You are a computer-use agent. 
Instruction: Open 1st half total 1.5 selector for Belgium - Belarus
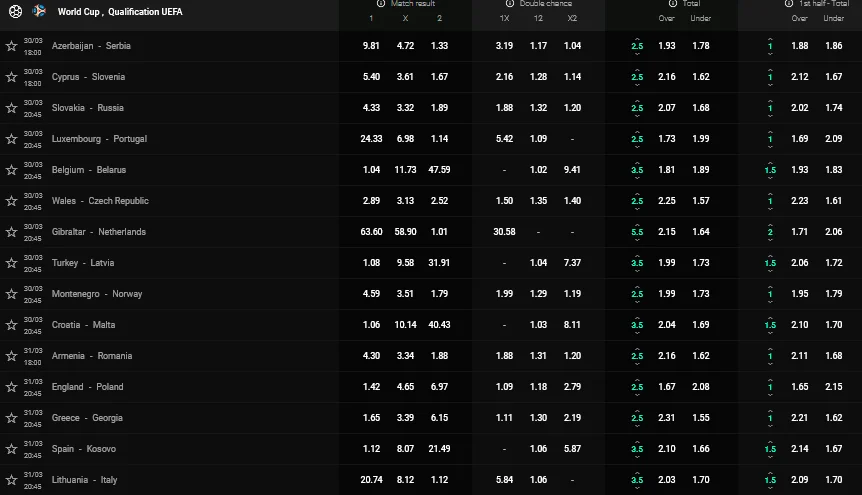coord(770,171)
